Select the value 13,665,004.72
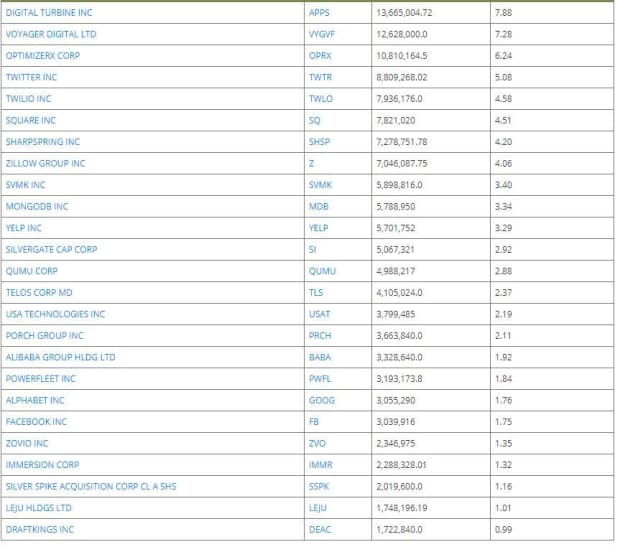The height and width of the screenshot is (547, 620). tap(404, 13)
